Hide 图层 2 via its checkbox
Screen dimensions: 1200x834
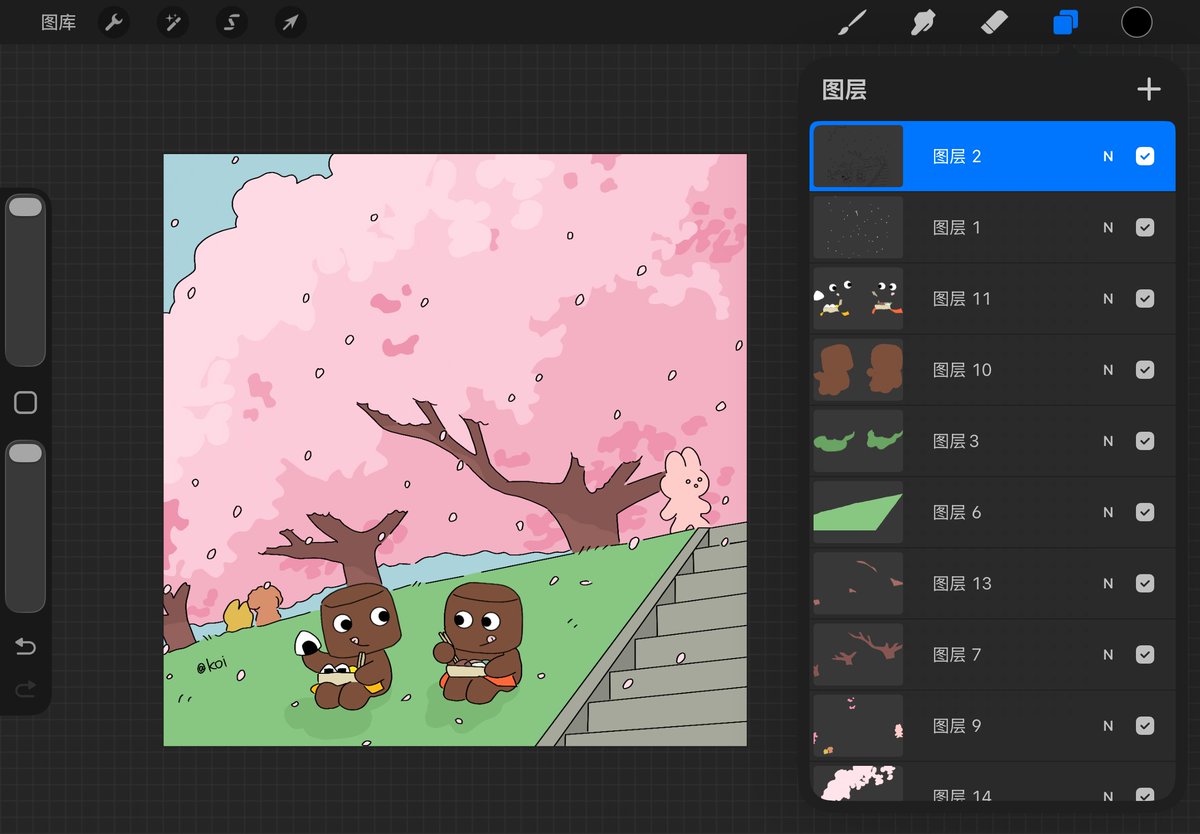pos(1145,156)
